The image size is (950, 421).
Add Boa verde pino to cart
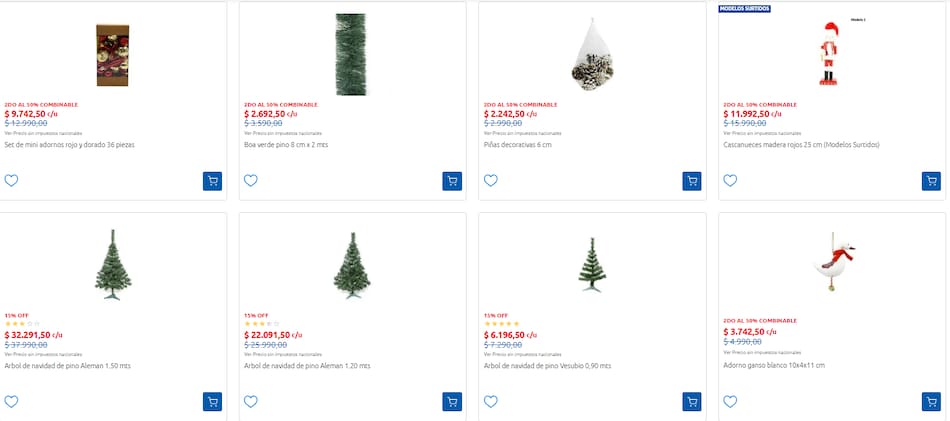pyautogui.click(x=452, y=181)
